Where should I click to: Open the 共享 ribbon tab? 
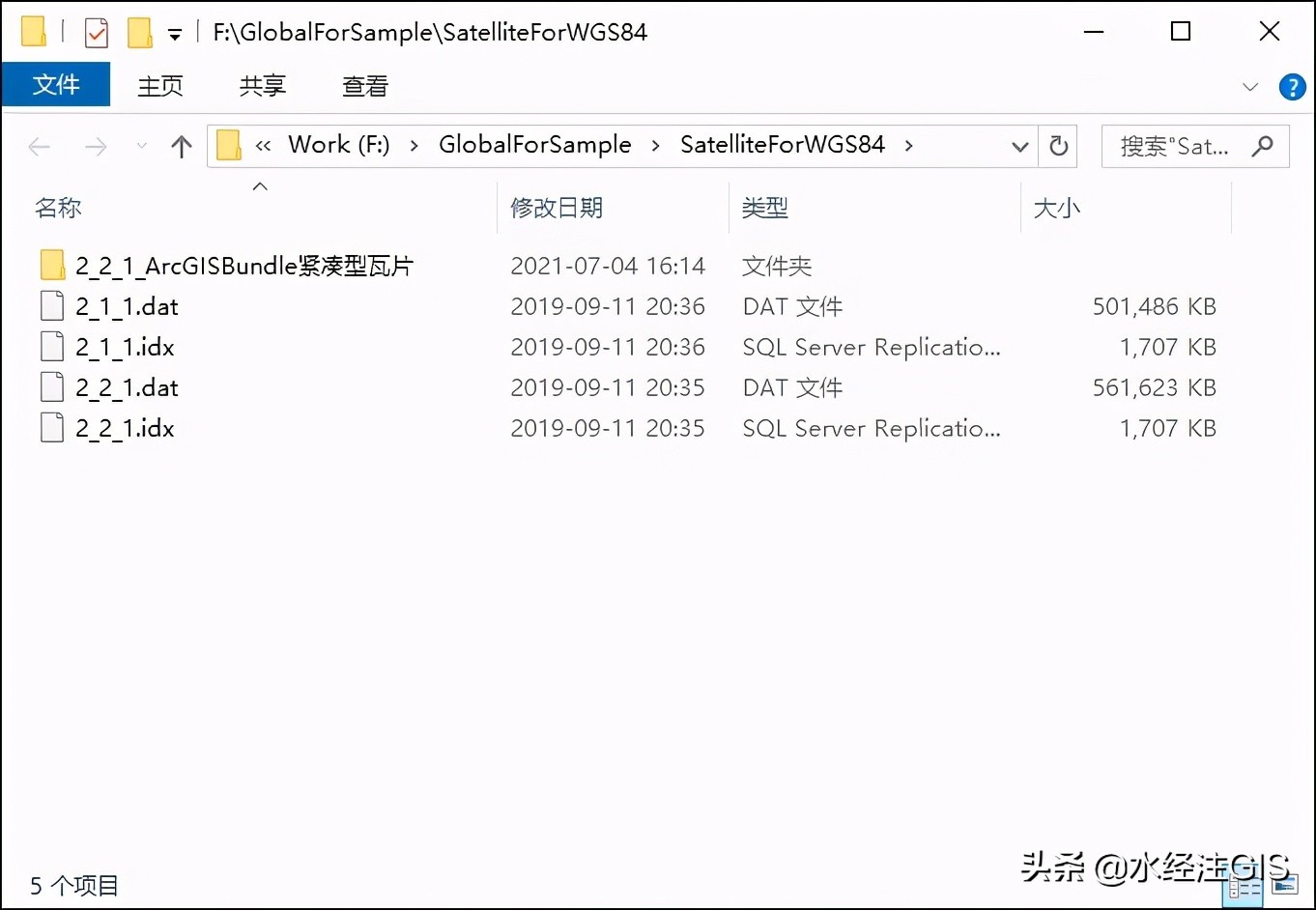(x=263, y=86)
